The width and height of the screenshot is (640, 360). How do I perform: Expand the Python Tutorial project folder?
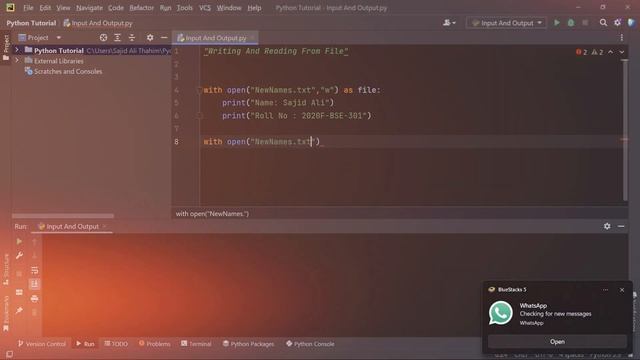click(17, 50)
